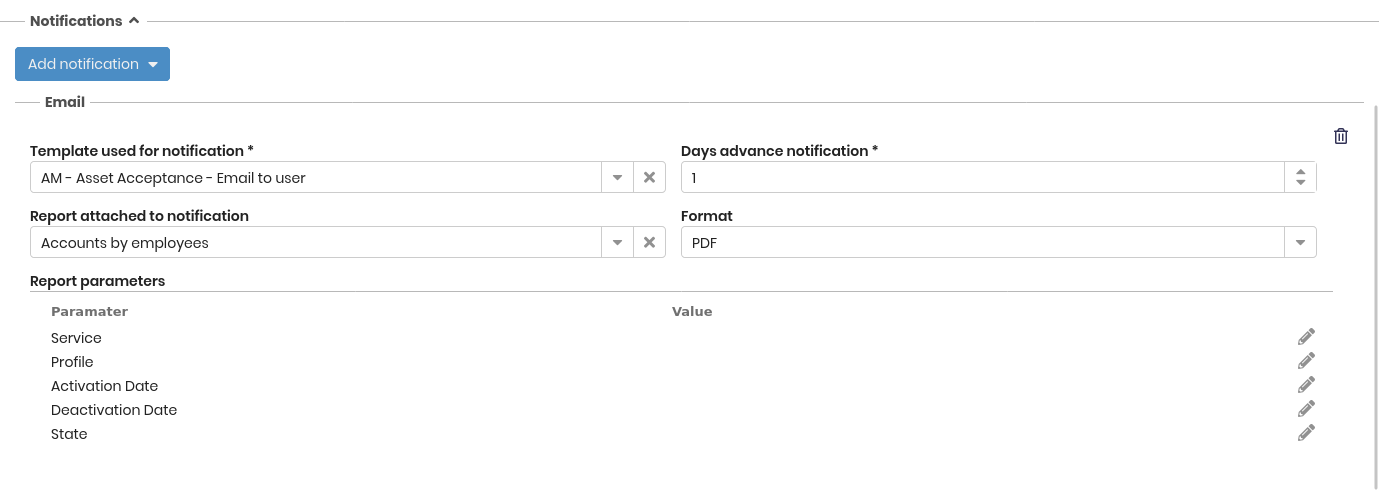Edit the Deactivation Date parameter
This screenshot has width=1379, height=496.
(1306, 409)
